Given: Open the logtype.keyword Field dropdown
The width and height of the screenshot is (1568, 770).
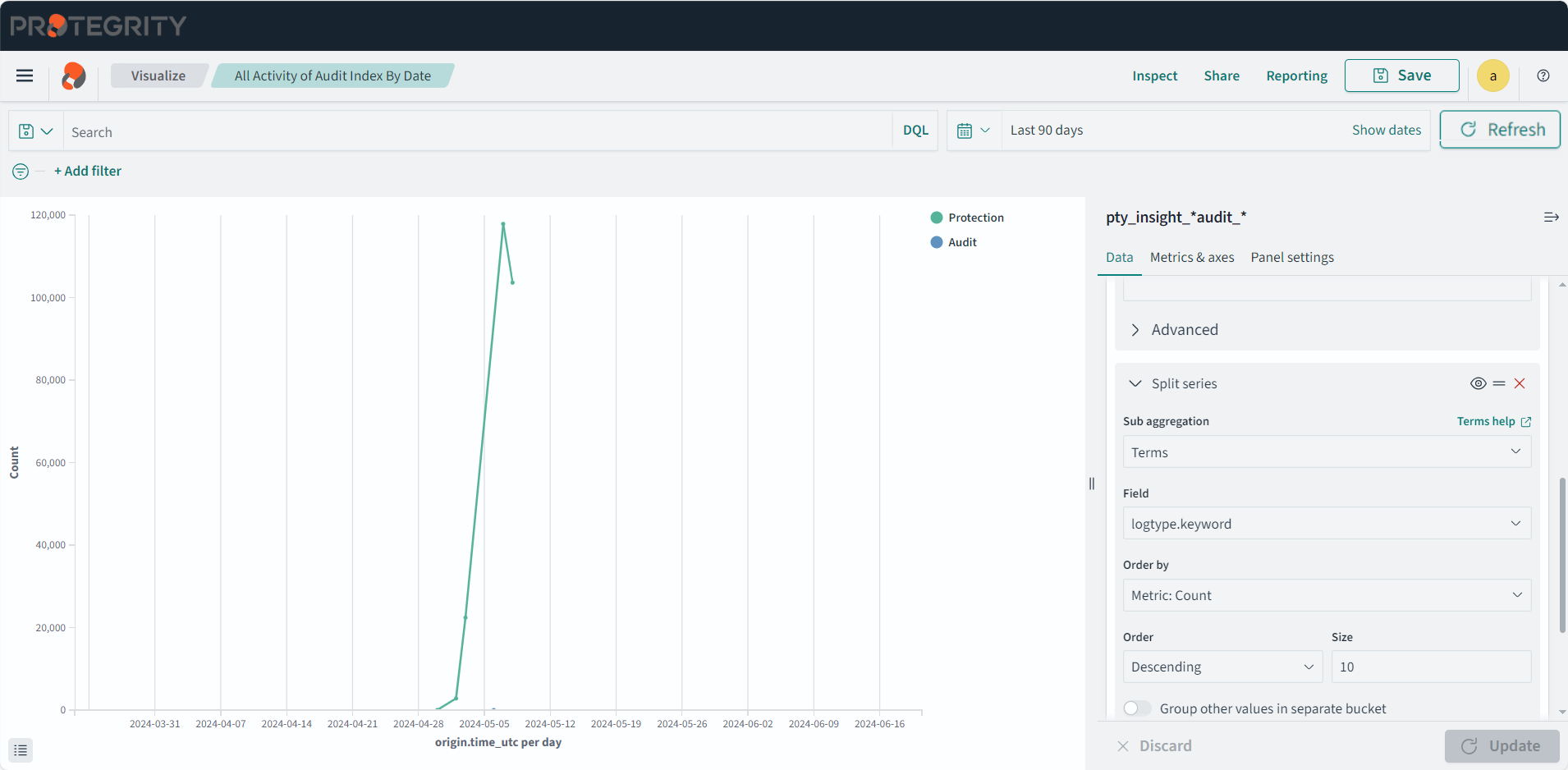Looking at the screenshot, I should click(x=1326, y=524).
